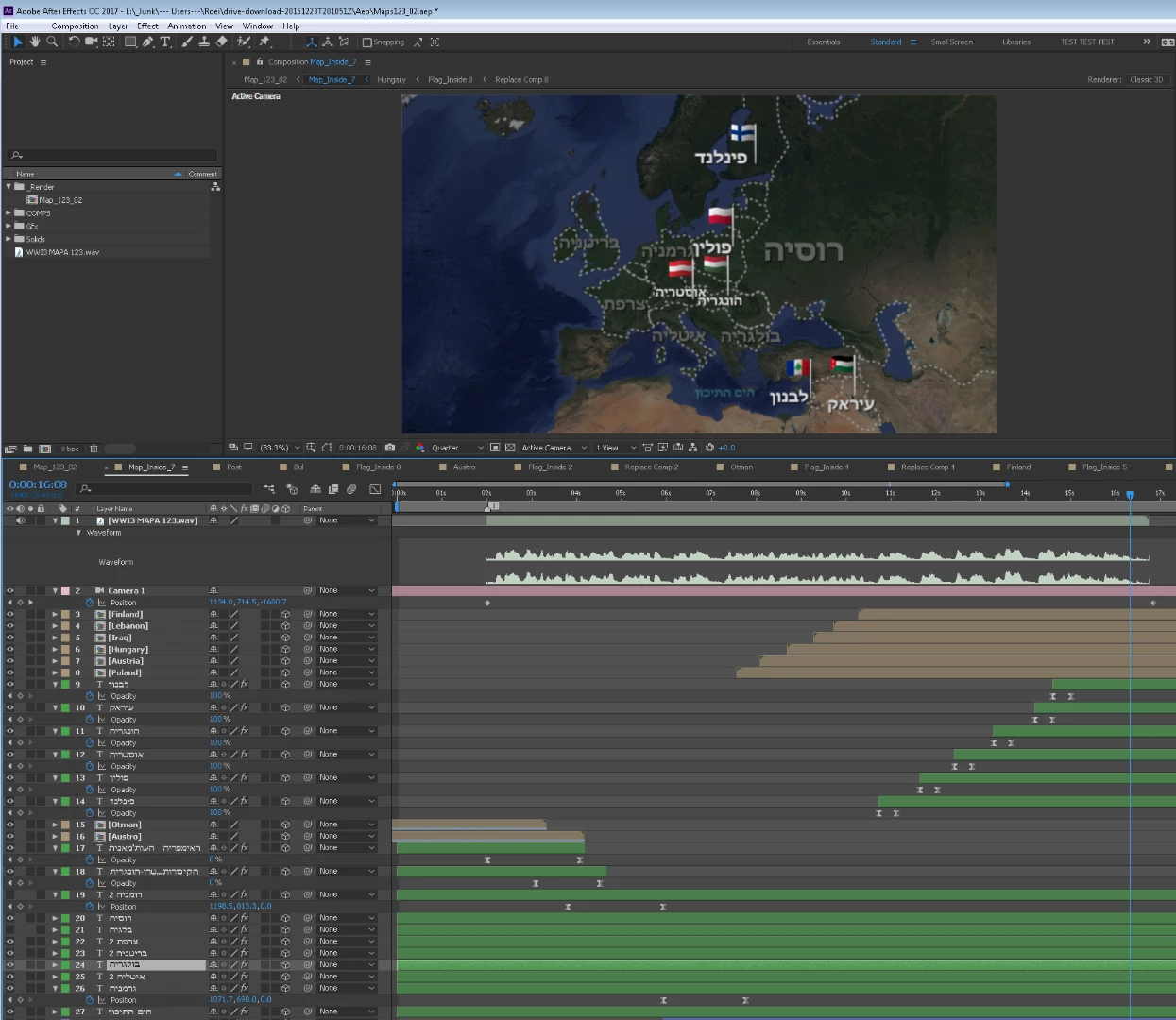1176x1020 pixels.
Task: Hide the Camera 1 layer
Action: pos(9,591)
